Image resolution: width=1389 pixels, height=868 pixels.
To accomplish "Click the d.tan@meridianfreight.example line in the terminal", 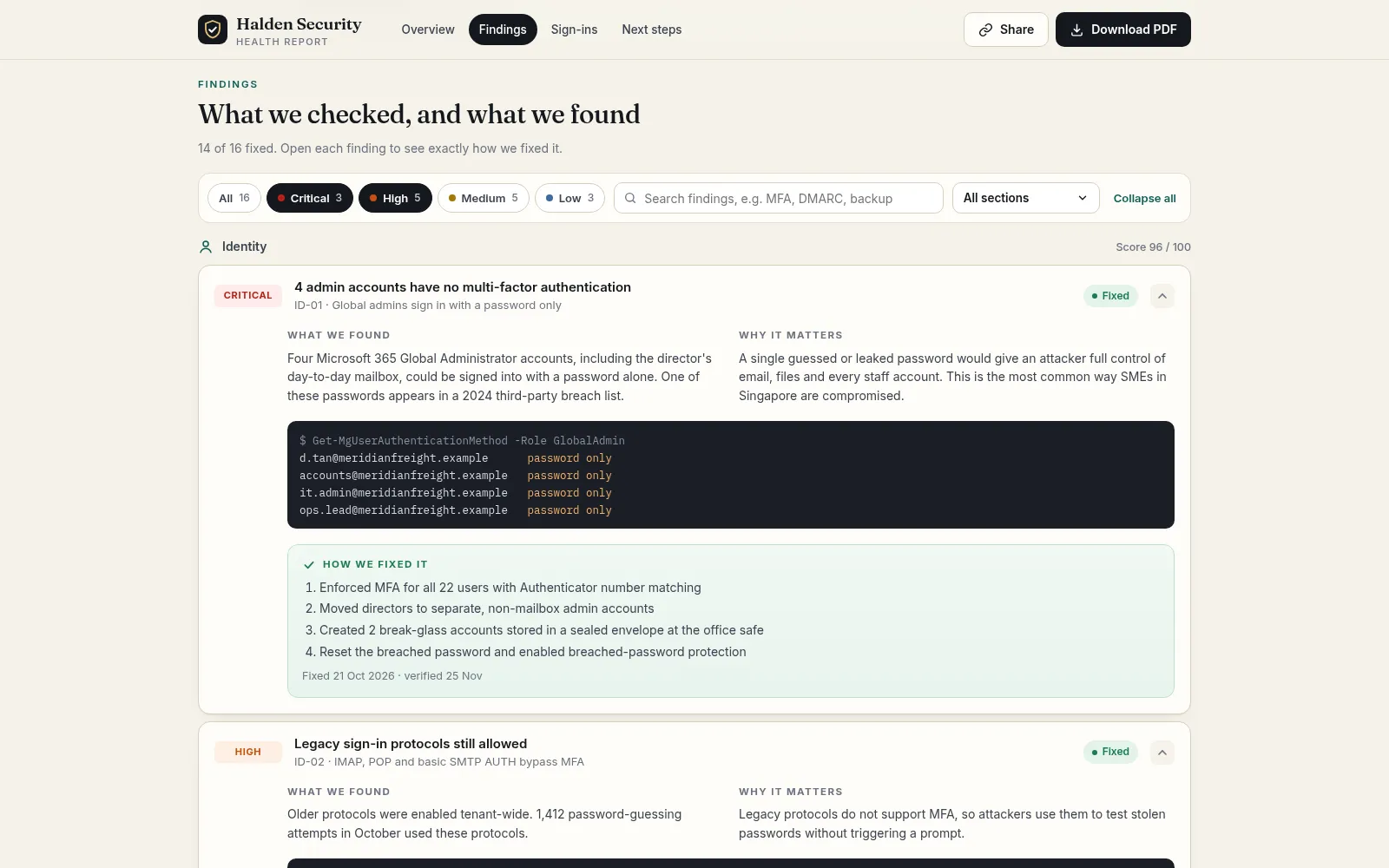I will 456,458.
